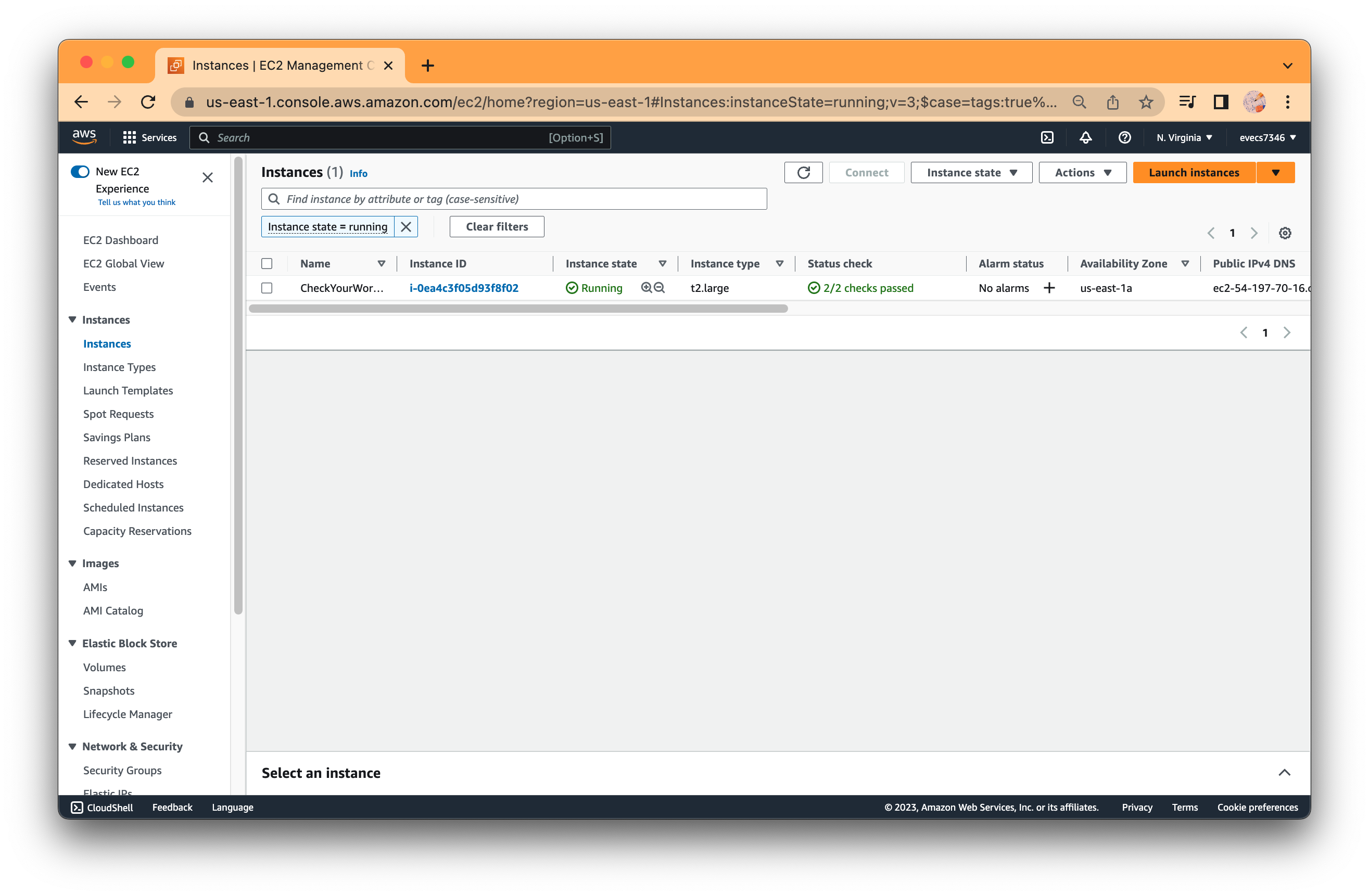The height and width of the screenshot is (896, 1369).
Task: Open the Launch instances split arrow
Action: [x=1275, y=173]
